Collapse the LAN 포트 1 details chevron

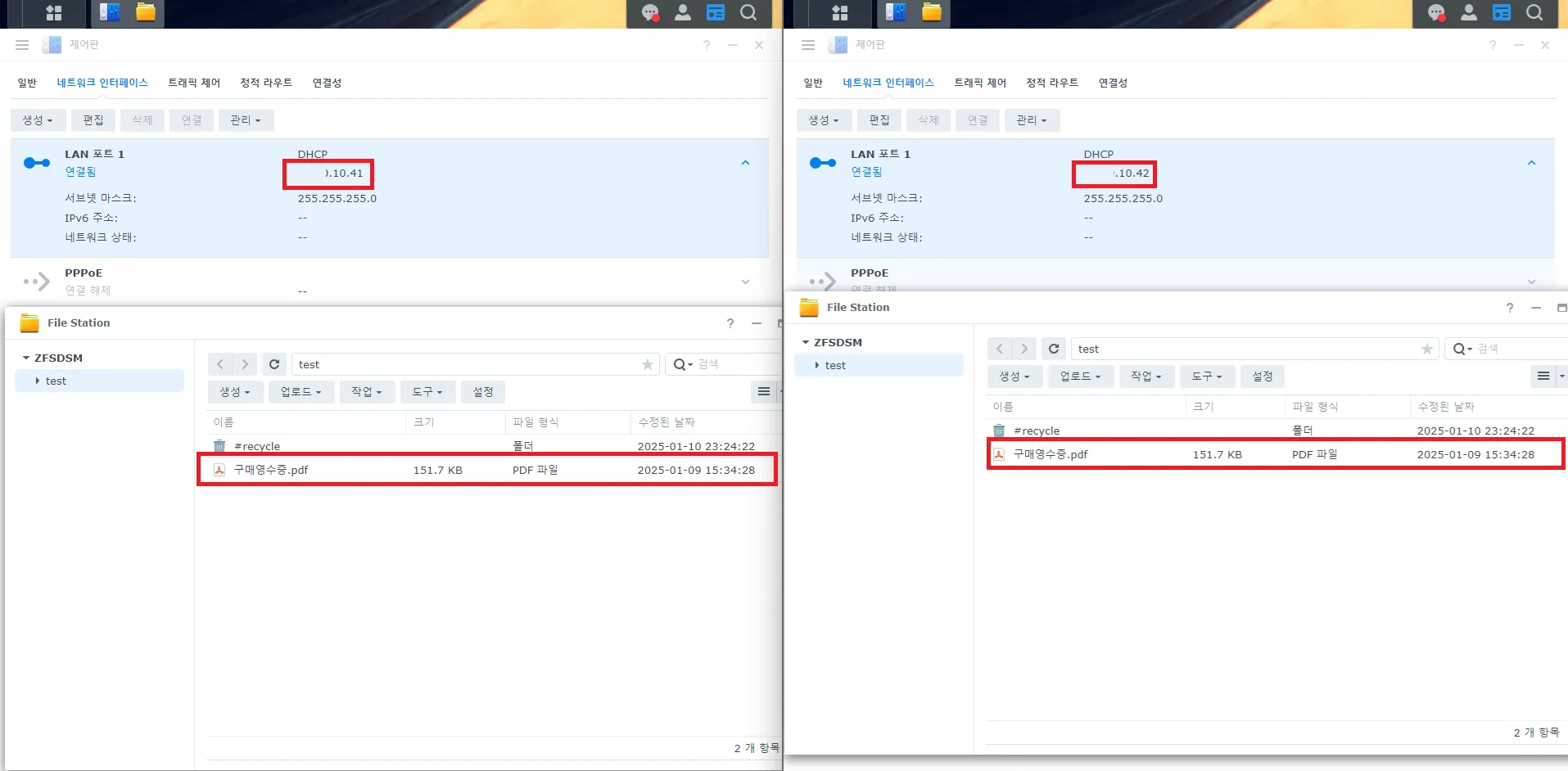click(745, 162)
